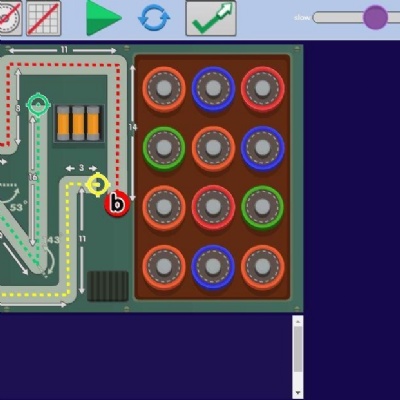400x400 pixels.
Task: Select the red ring in top row
Action: point(263,89)
